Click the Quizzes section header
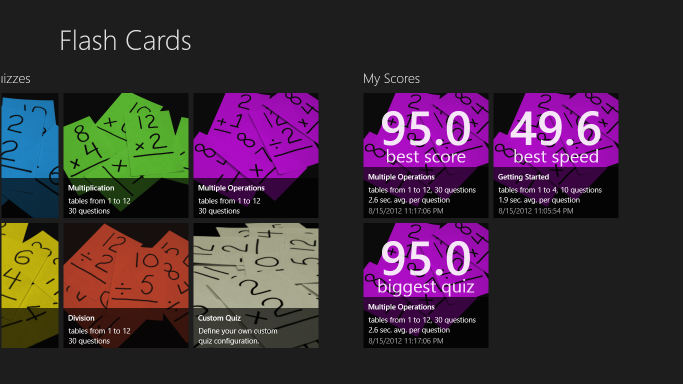The width and height of the screenshot is (683, 384). (x=15, y=79)
